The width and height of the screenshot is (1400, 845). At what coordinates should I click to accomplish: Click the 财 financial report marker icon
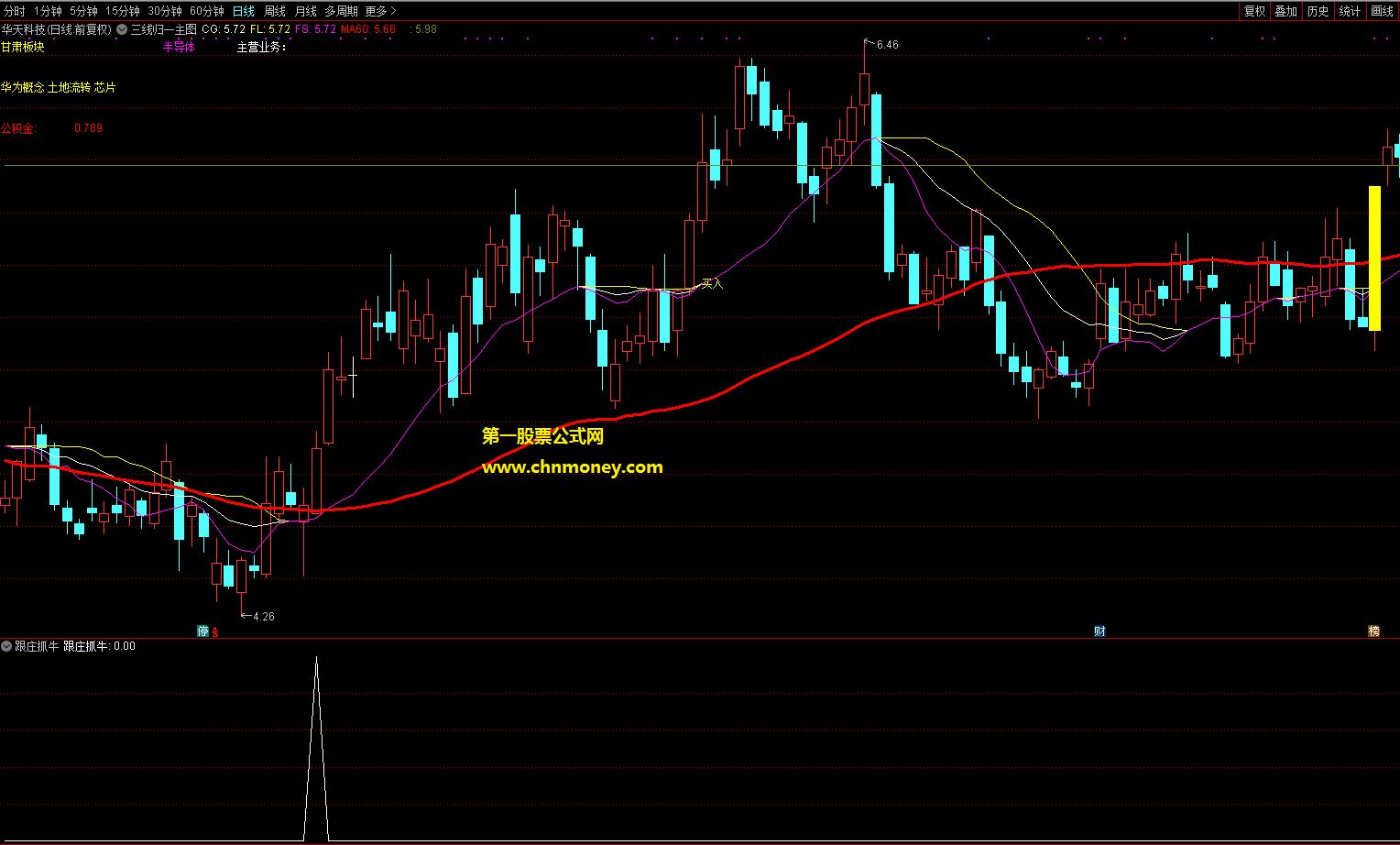coord(1099,631)
